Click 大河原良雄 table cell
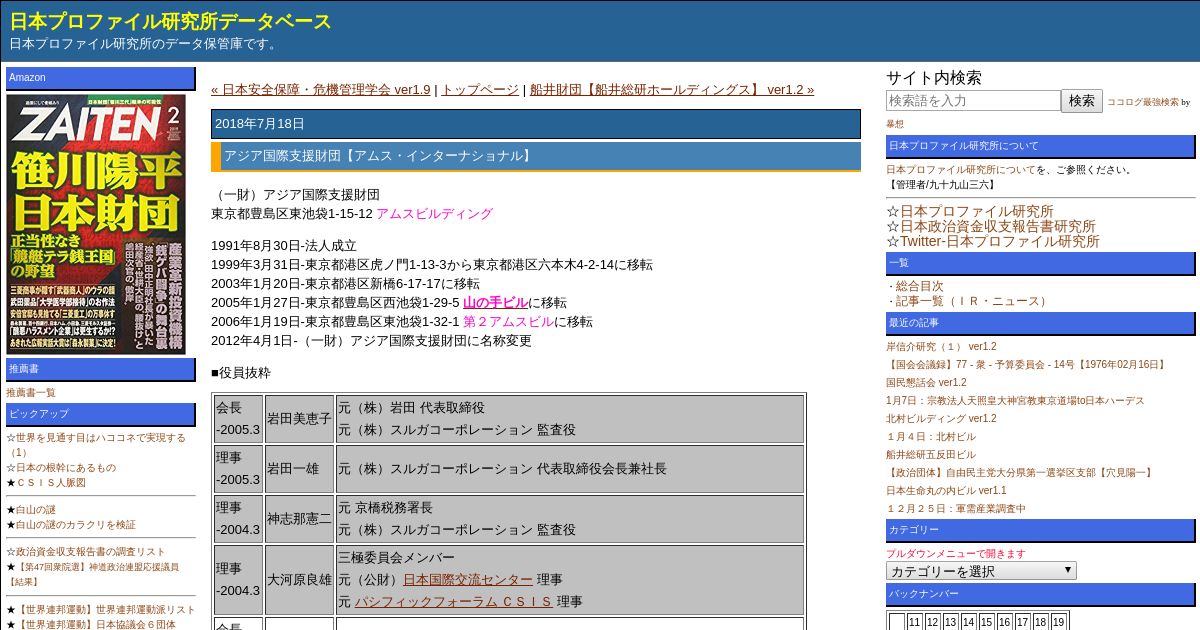This screenshot has height=630, width=1200. click(x=299, y=580)
